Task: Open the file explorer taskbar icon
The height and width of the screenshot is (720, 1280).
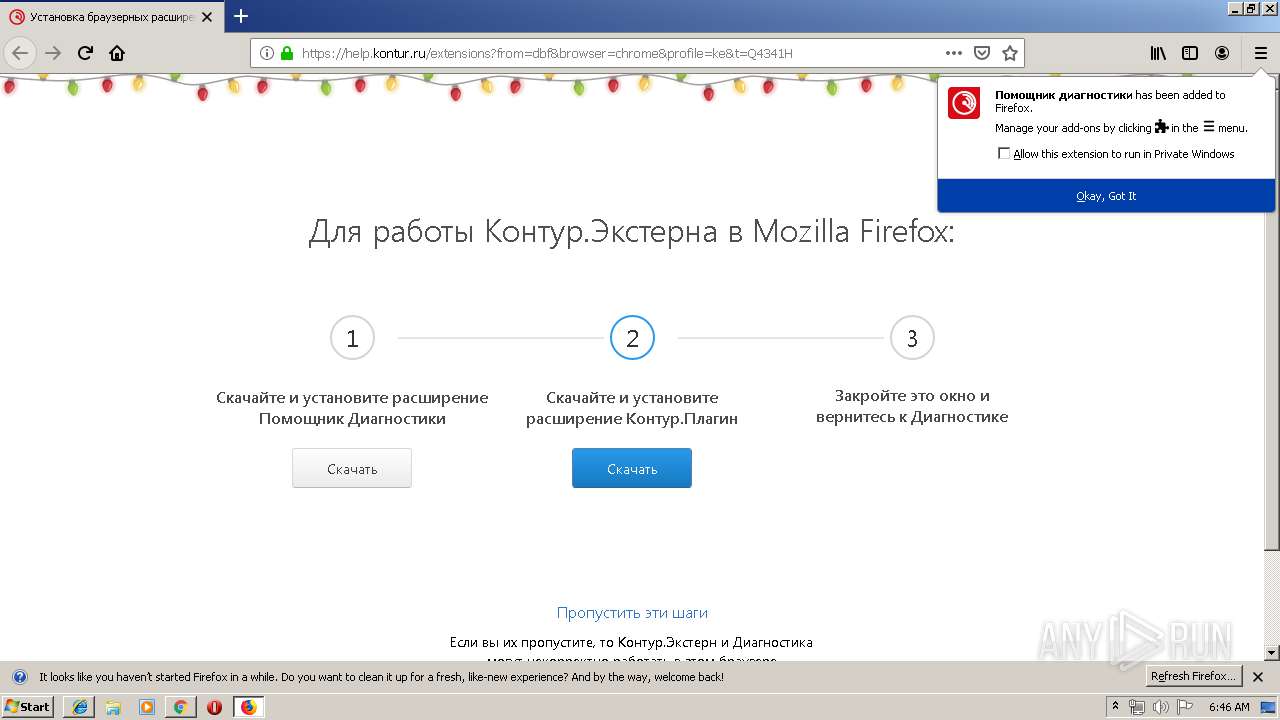Action: coord(113,706)
